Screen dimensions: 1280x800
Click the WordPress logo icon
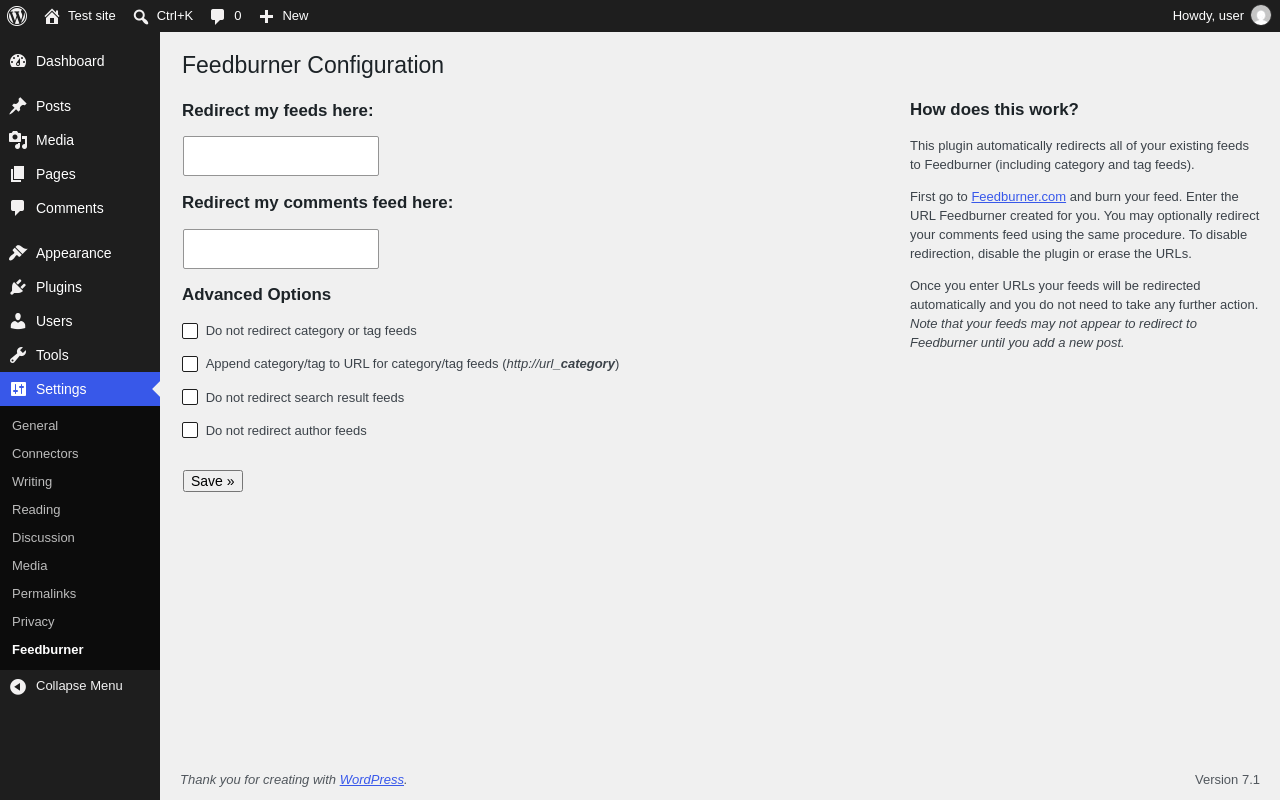[17, 16]
